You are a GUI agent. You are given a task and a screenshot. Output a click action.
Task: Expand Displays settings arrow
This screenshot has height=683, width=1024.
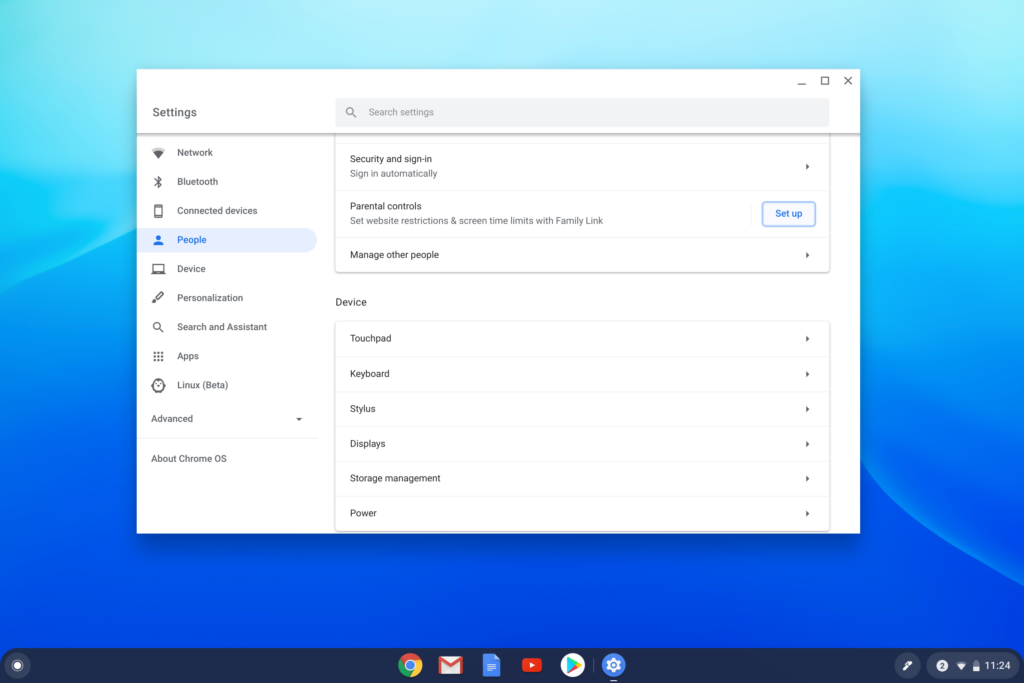(807, 444)
